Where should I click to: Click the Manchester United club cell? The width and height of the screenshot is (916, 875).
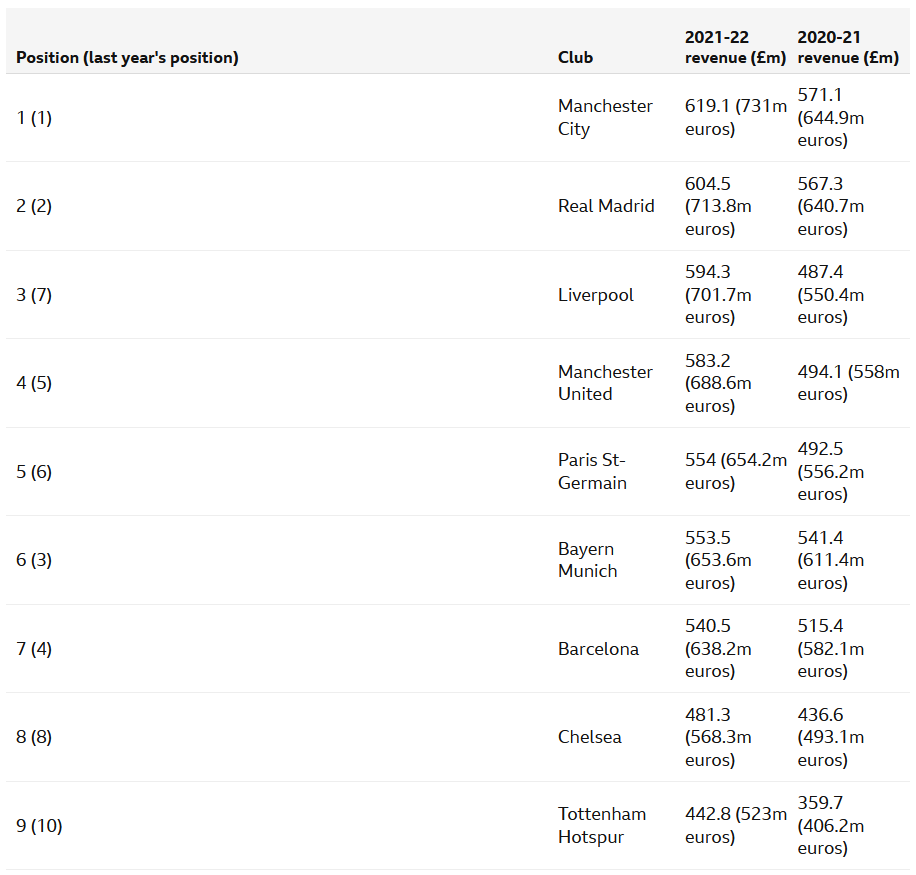[605, 383]
